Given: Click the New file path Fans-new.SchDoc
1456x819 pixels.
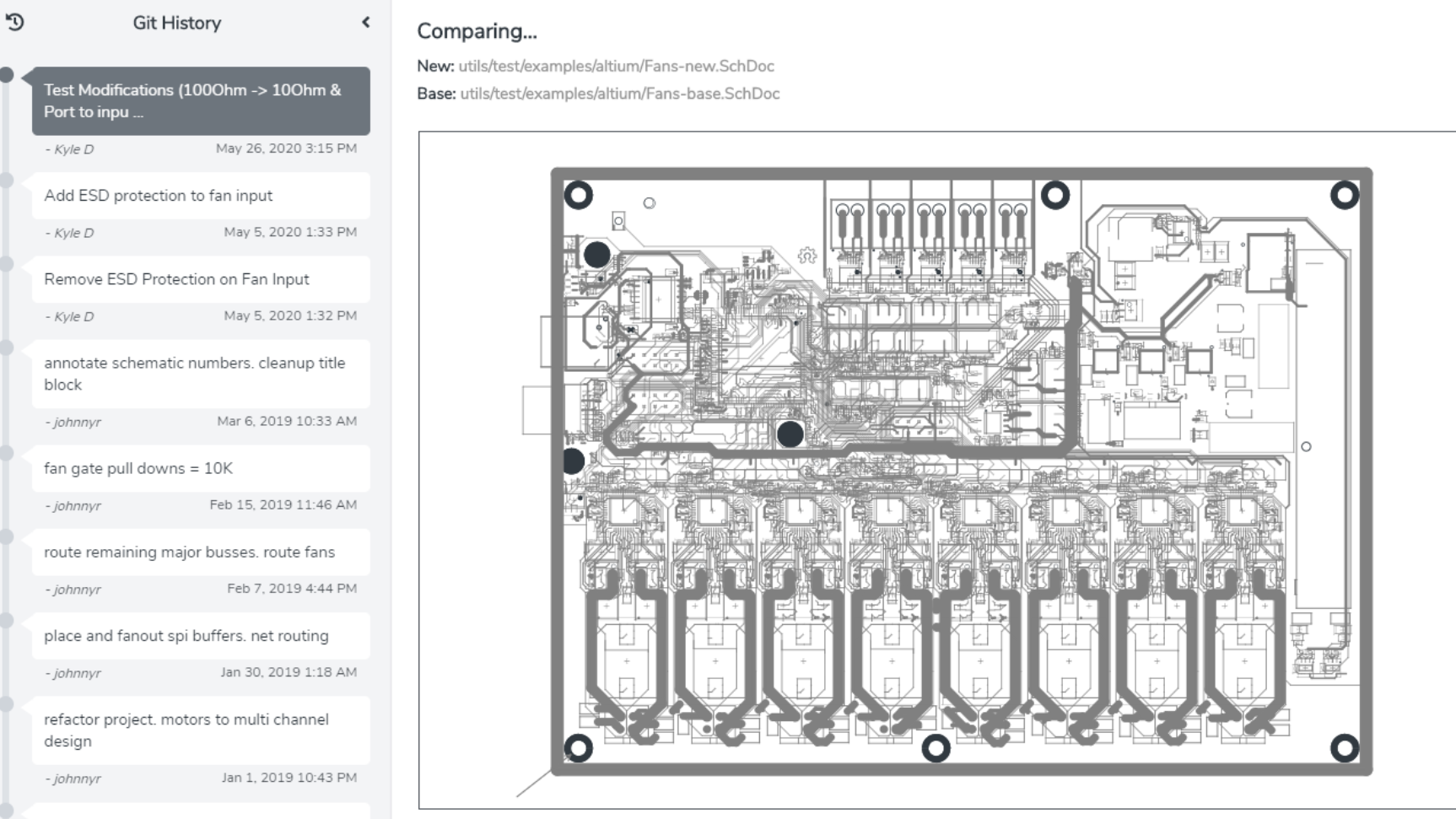Looking at the screenshot, I should (x=616, y=66).
